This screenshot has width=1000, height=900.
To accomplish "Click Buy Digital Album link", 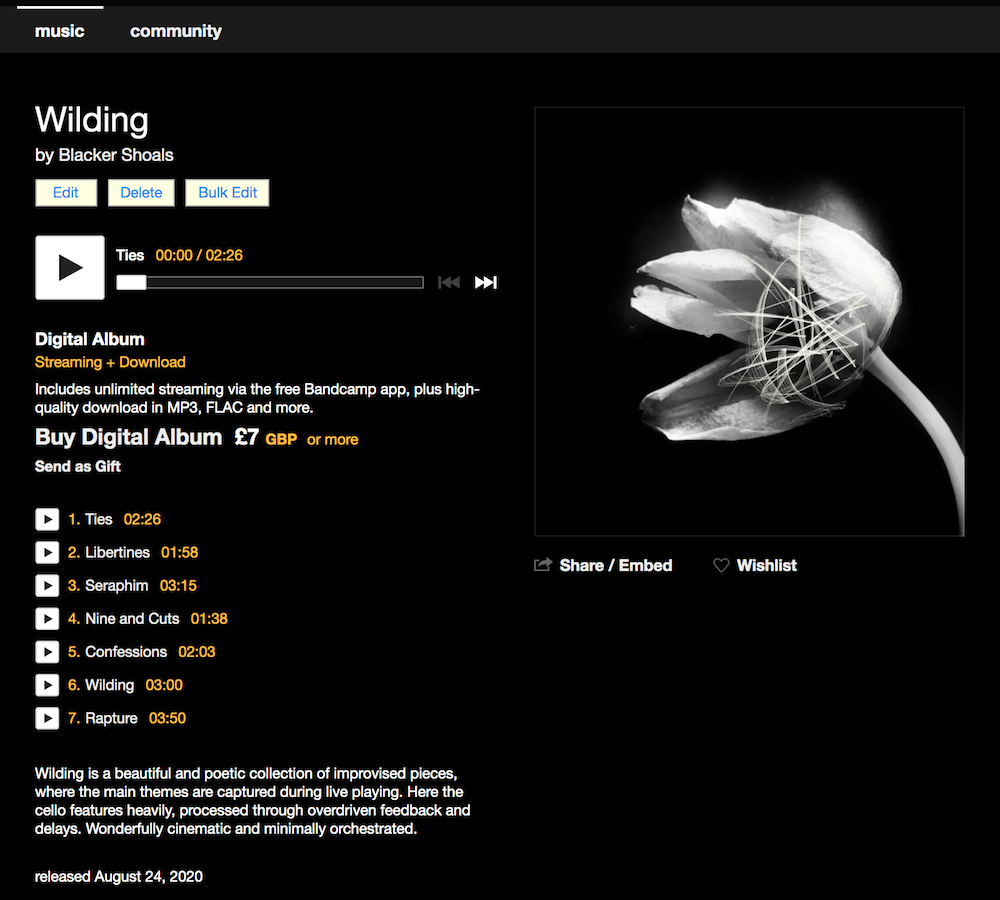I will [x=128, y=438].
